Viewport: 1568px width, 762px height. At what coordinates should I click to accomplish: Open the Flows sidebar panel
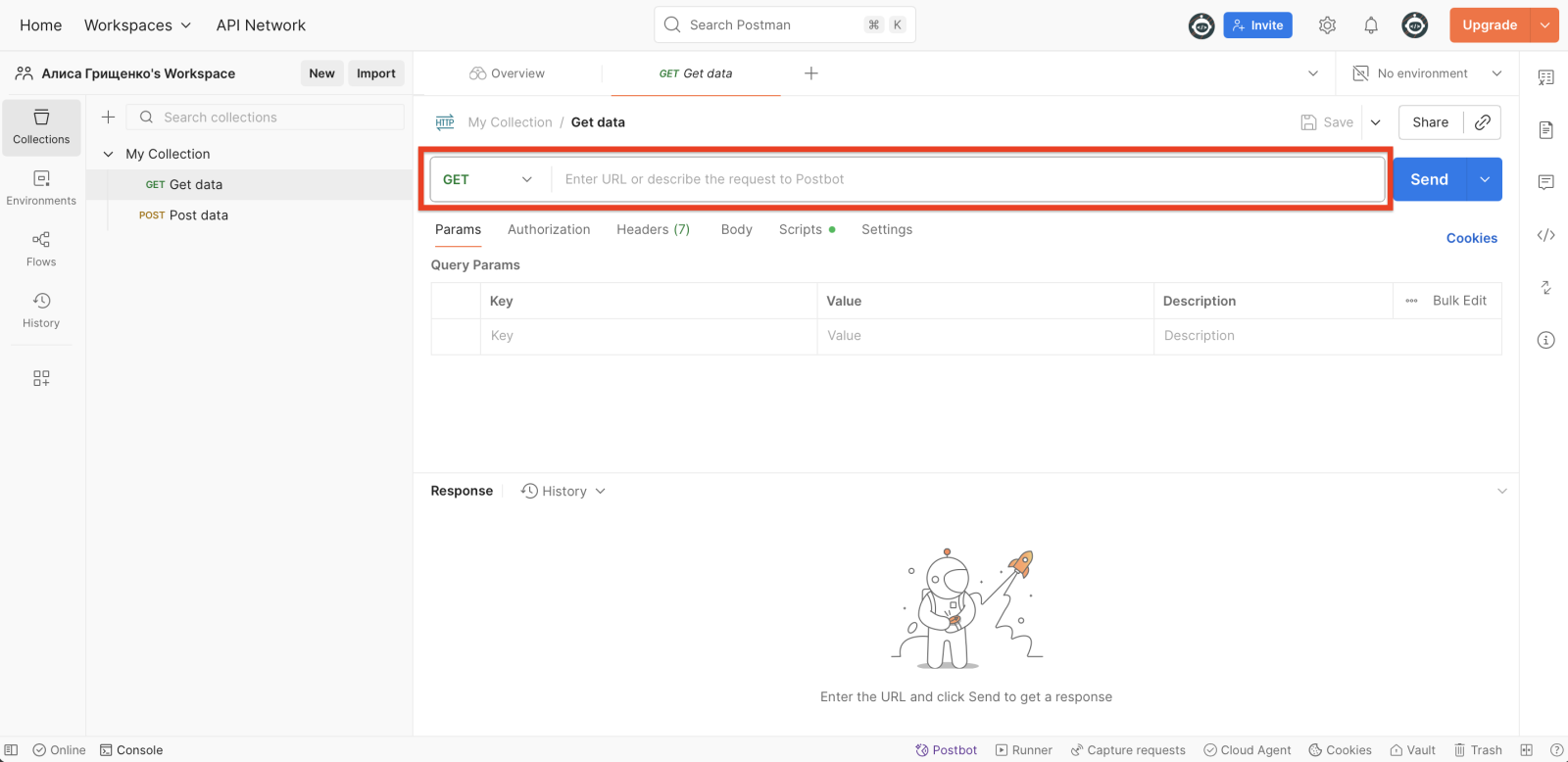pyautogui.click(x=41, y=249)
